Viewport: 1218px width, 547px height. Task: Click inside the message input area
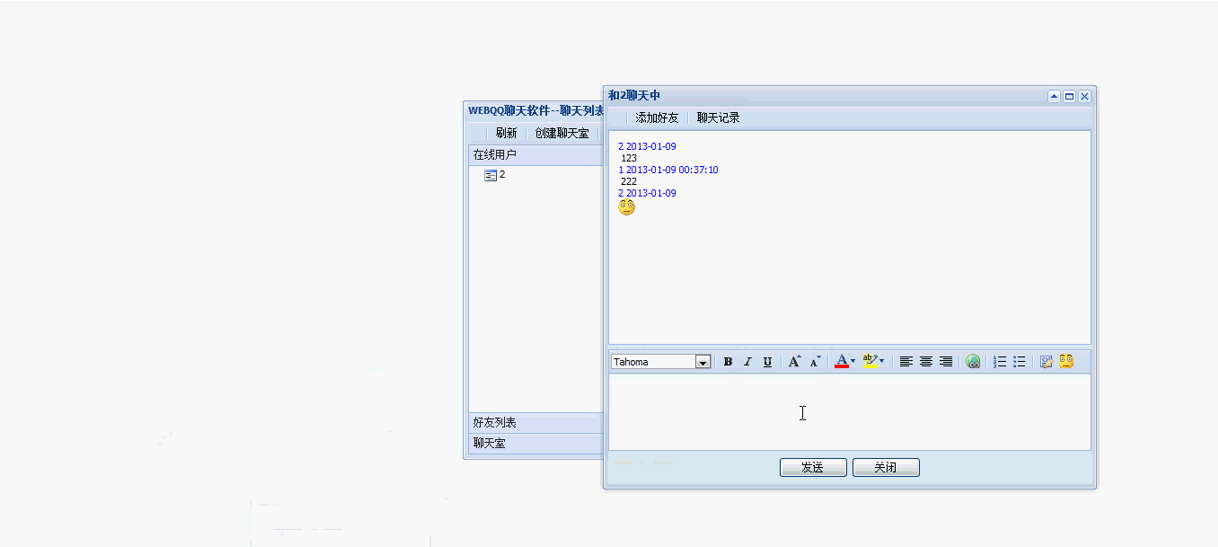849,412
